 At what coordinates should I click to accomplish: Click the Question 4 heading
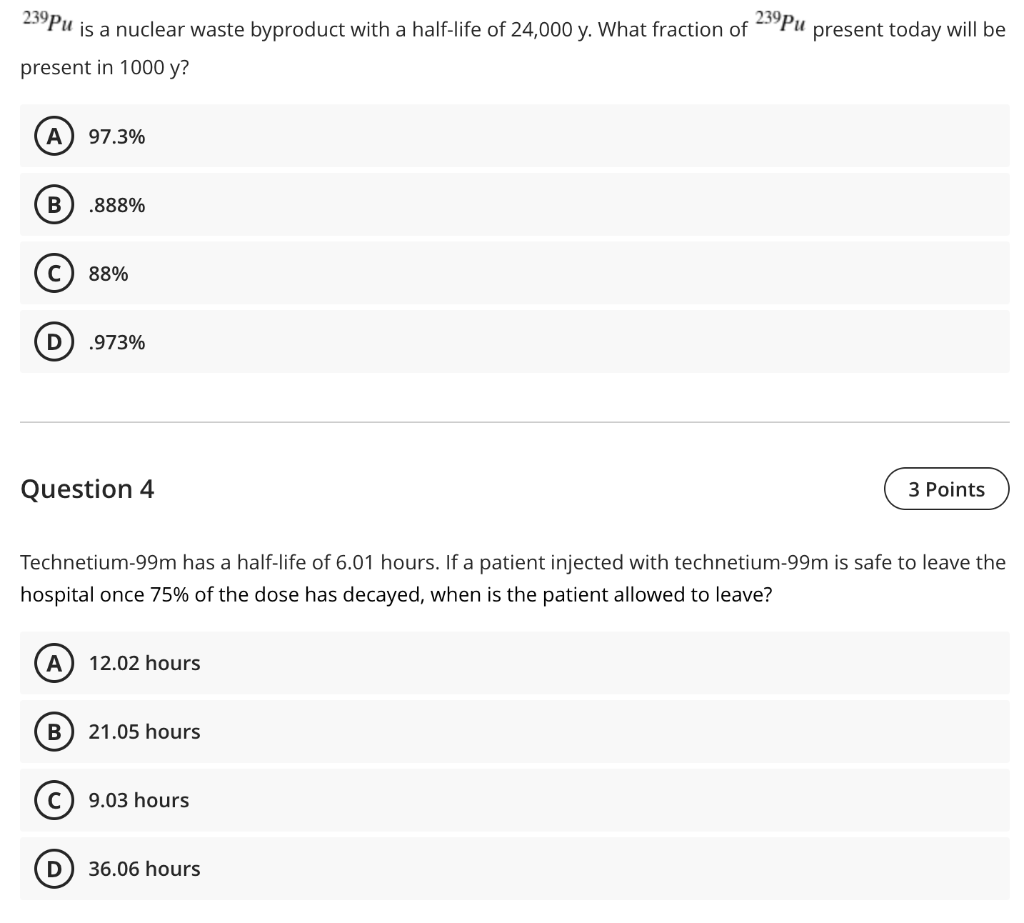(x=88, y=489)
